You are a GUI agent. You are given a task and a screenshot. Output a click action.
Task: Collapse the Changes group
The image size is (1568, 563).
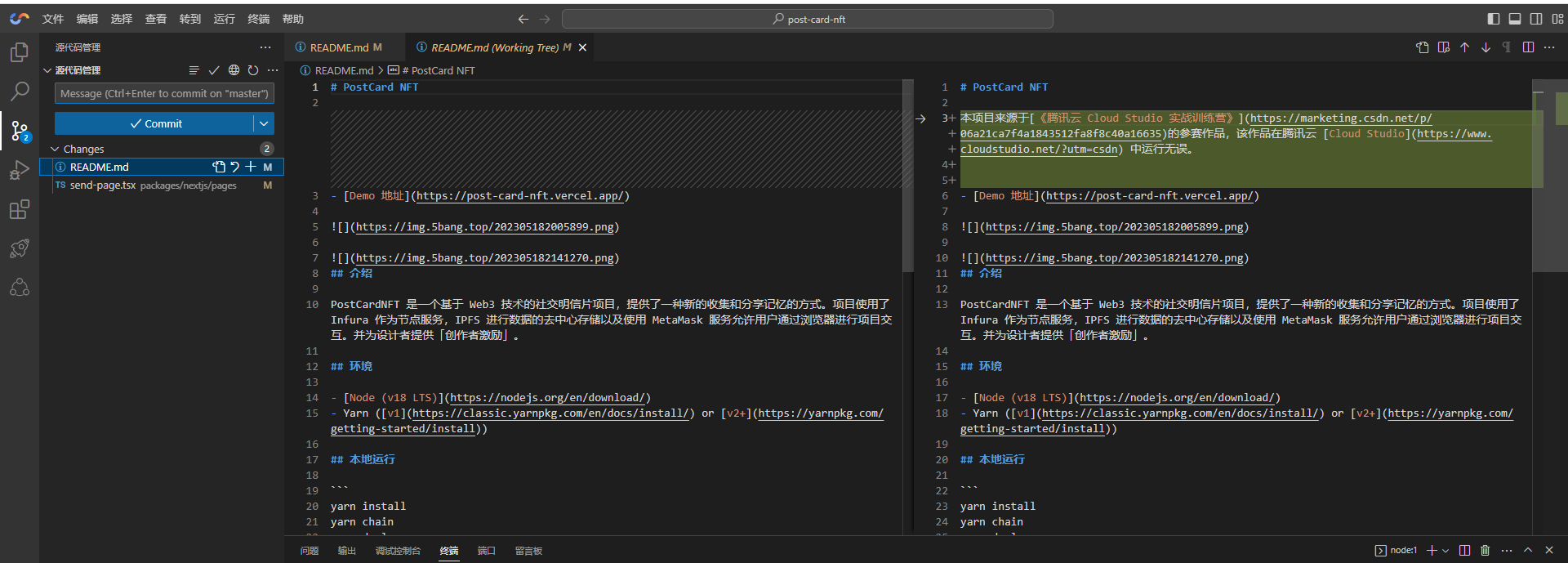coord(56,149)
